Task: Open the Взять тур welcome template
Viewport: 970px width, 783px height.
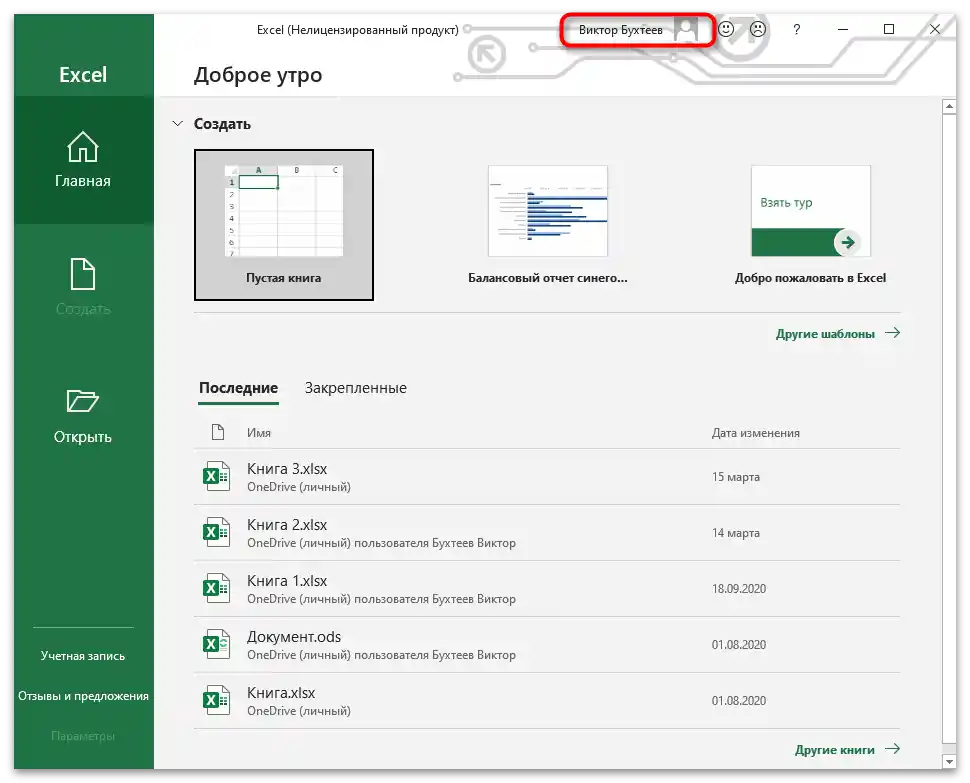Action: 810,211
